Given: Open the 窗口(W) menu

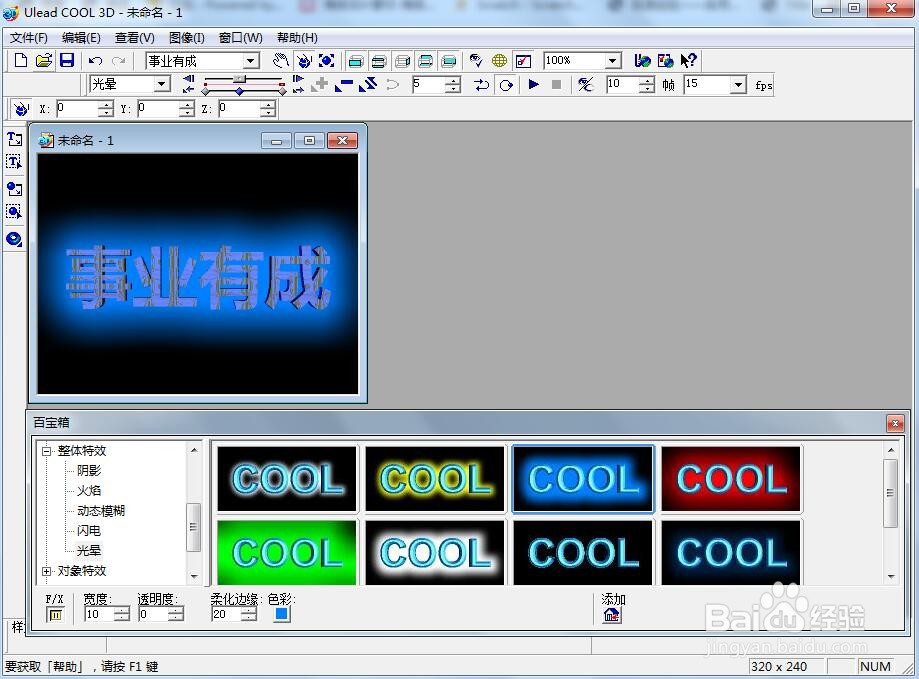Looking at the screenshot, I should pyautogui.click(x=240, y=37).
